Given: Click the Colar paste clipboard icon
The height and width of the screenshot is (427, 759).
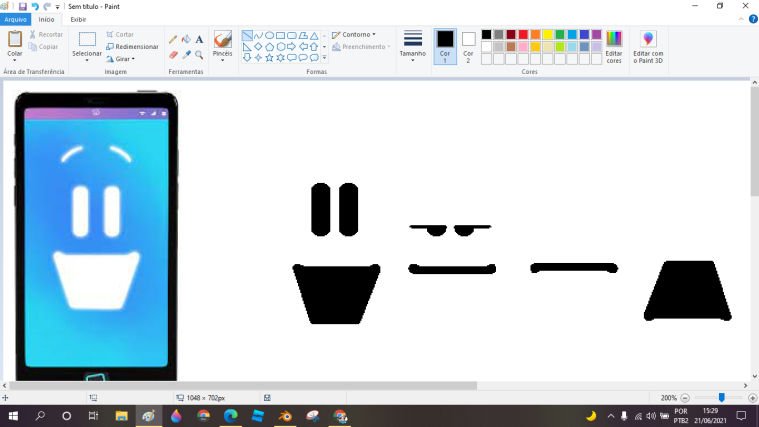Looking at the screenshot, I should tap(15, 39).
